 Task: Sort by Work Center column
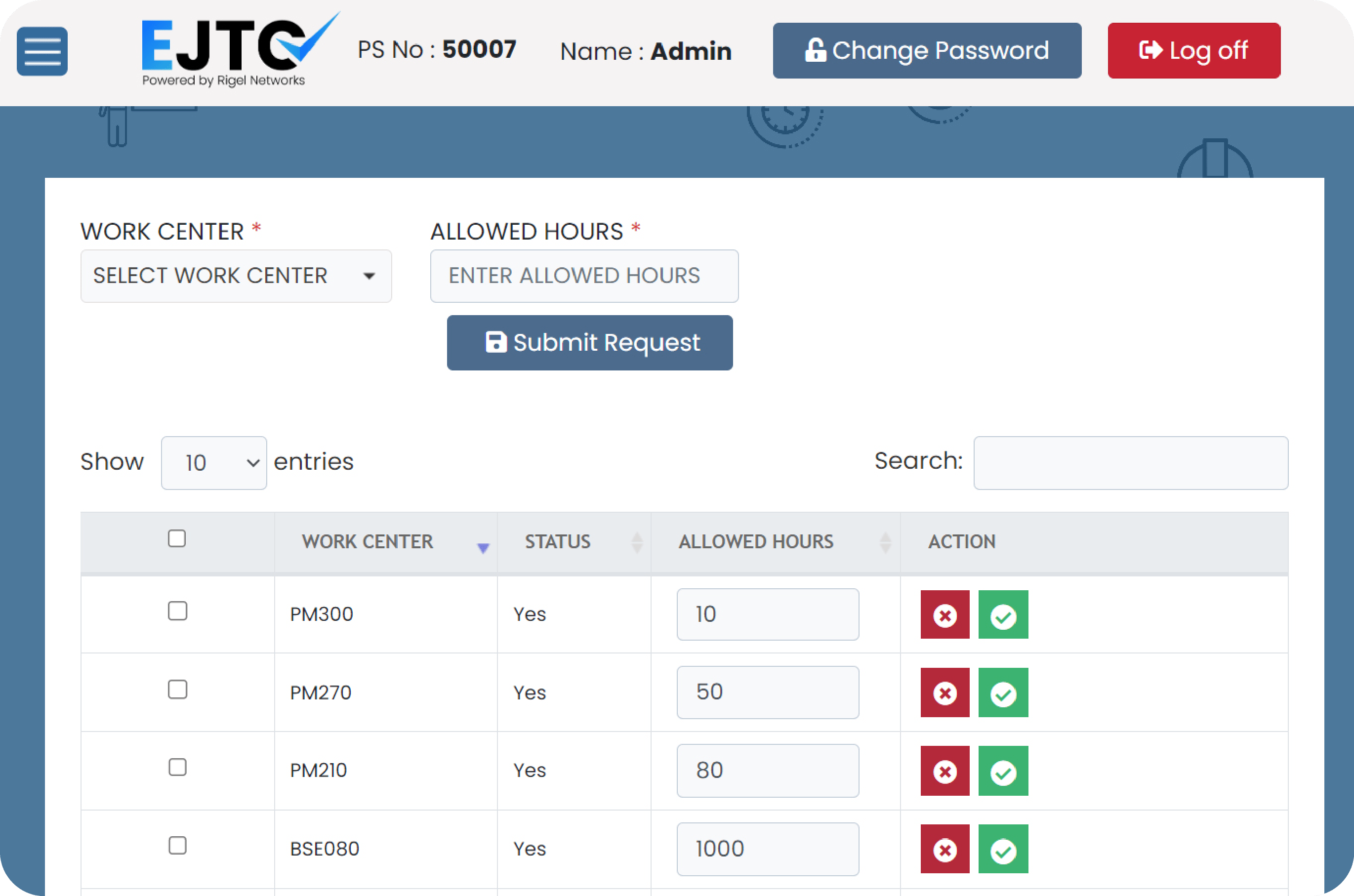coord(386,542)
